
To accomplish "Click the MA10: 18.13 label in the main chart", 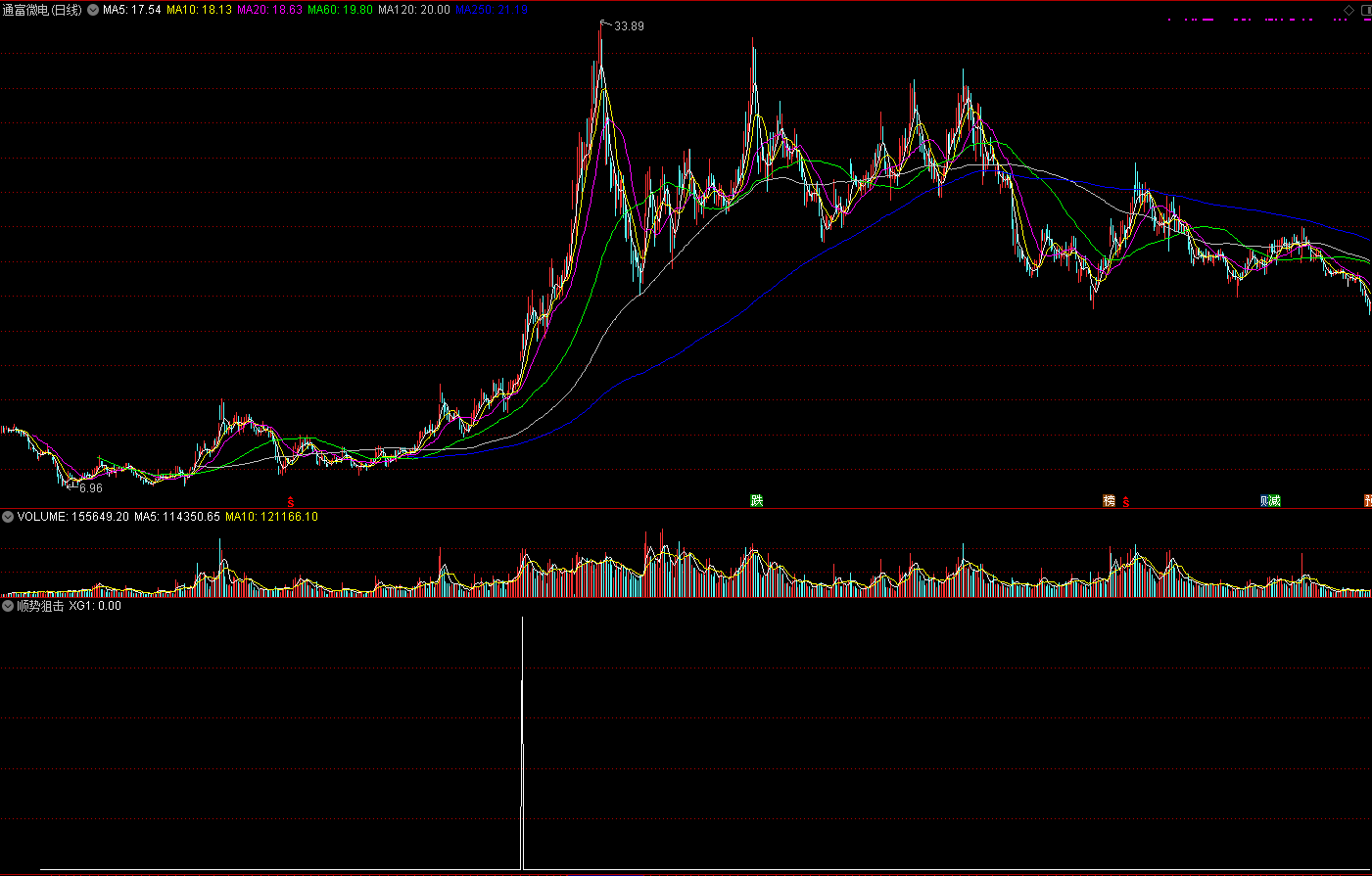I will click(x=199, y=10).
